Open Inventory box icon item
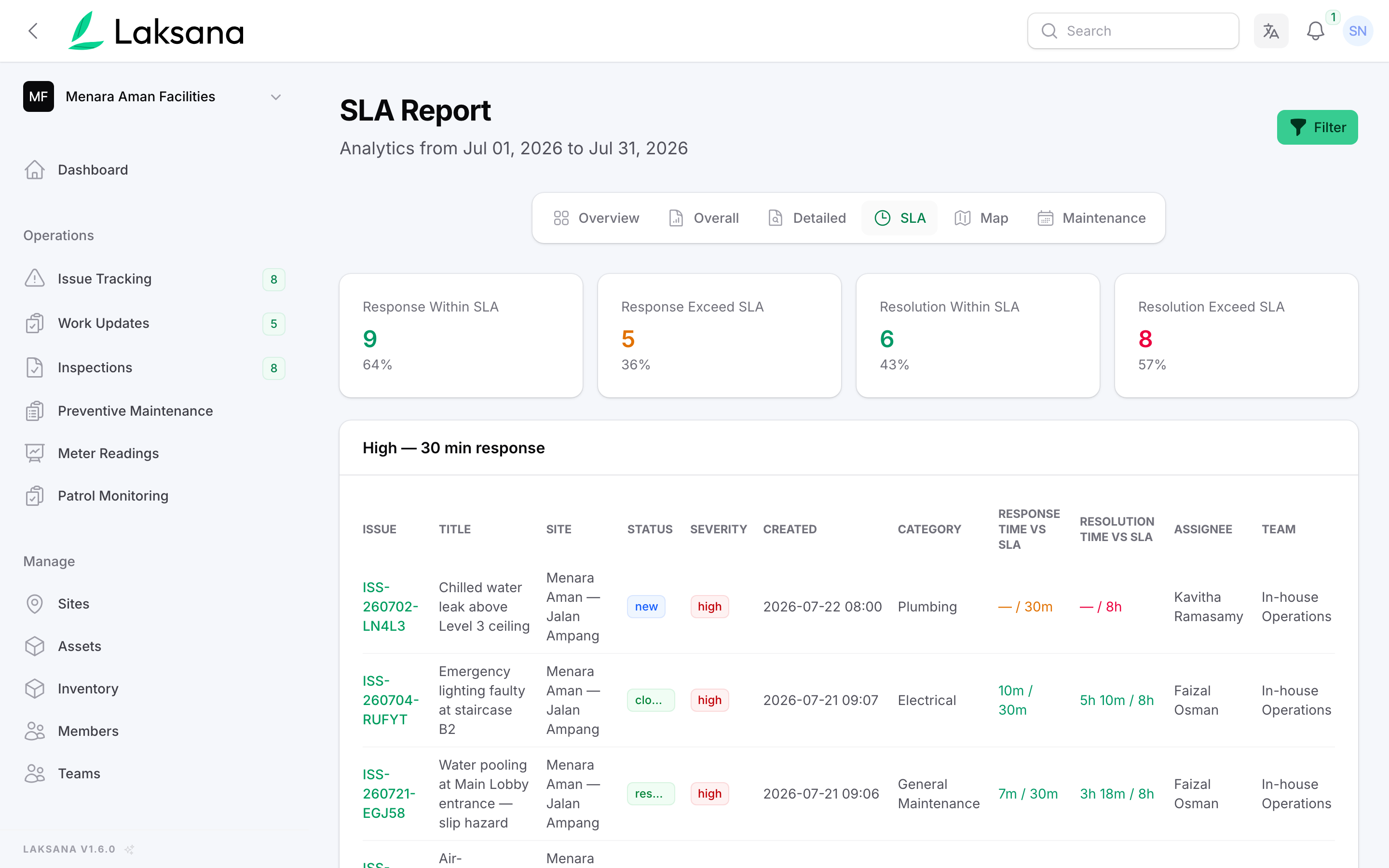Image resolution: width=1389 pixels, height=868 pixels. [35, 689]
